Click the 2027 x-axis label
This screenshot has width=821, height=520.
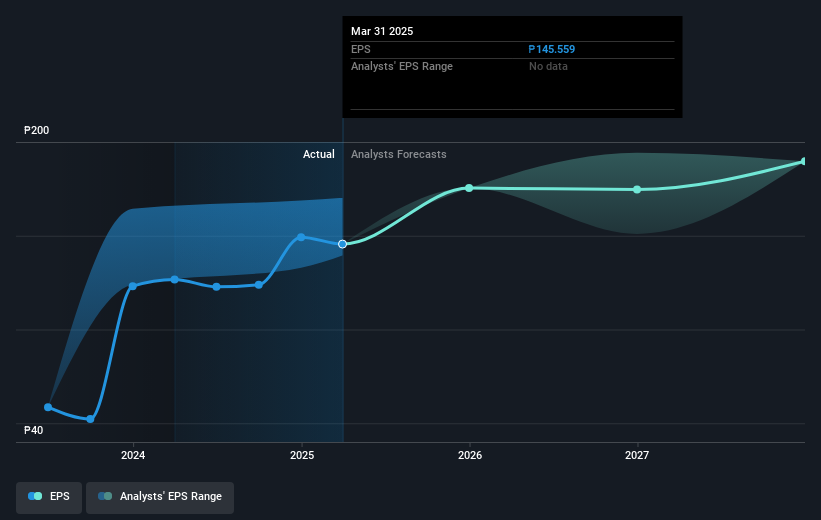[x=637, y=455]
